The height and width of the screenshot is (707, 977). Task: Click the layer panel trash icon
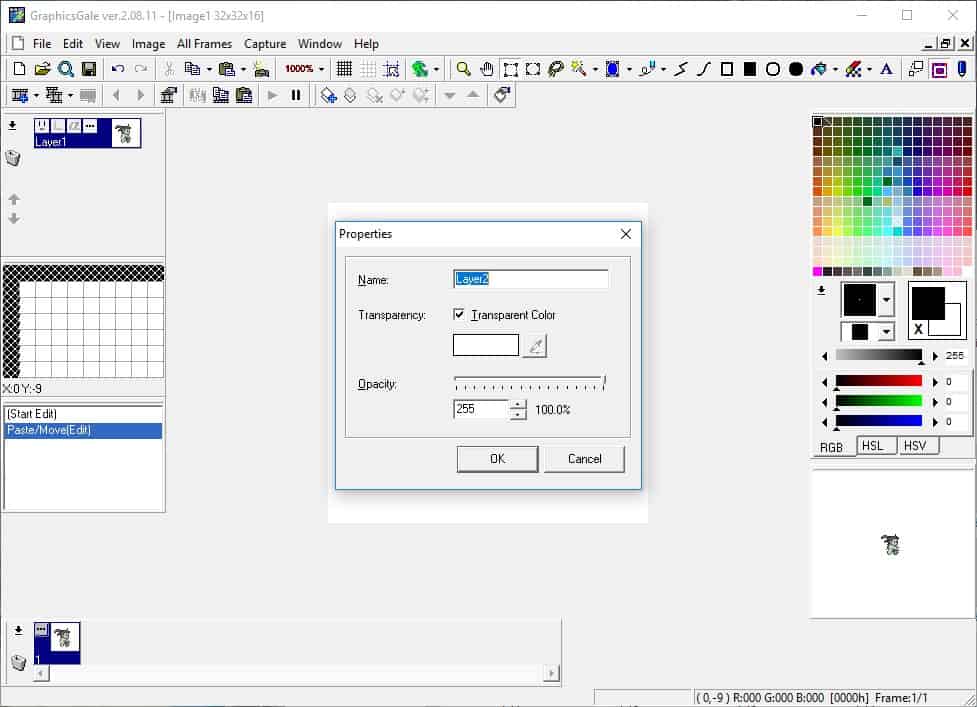coord(13,158)
